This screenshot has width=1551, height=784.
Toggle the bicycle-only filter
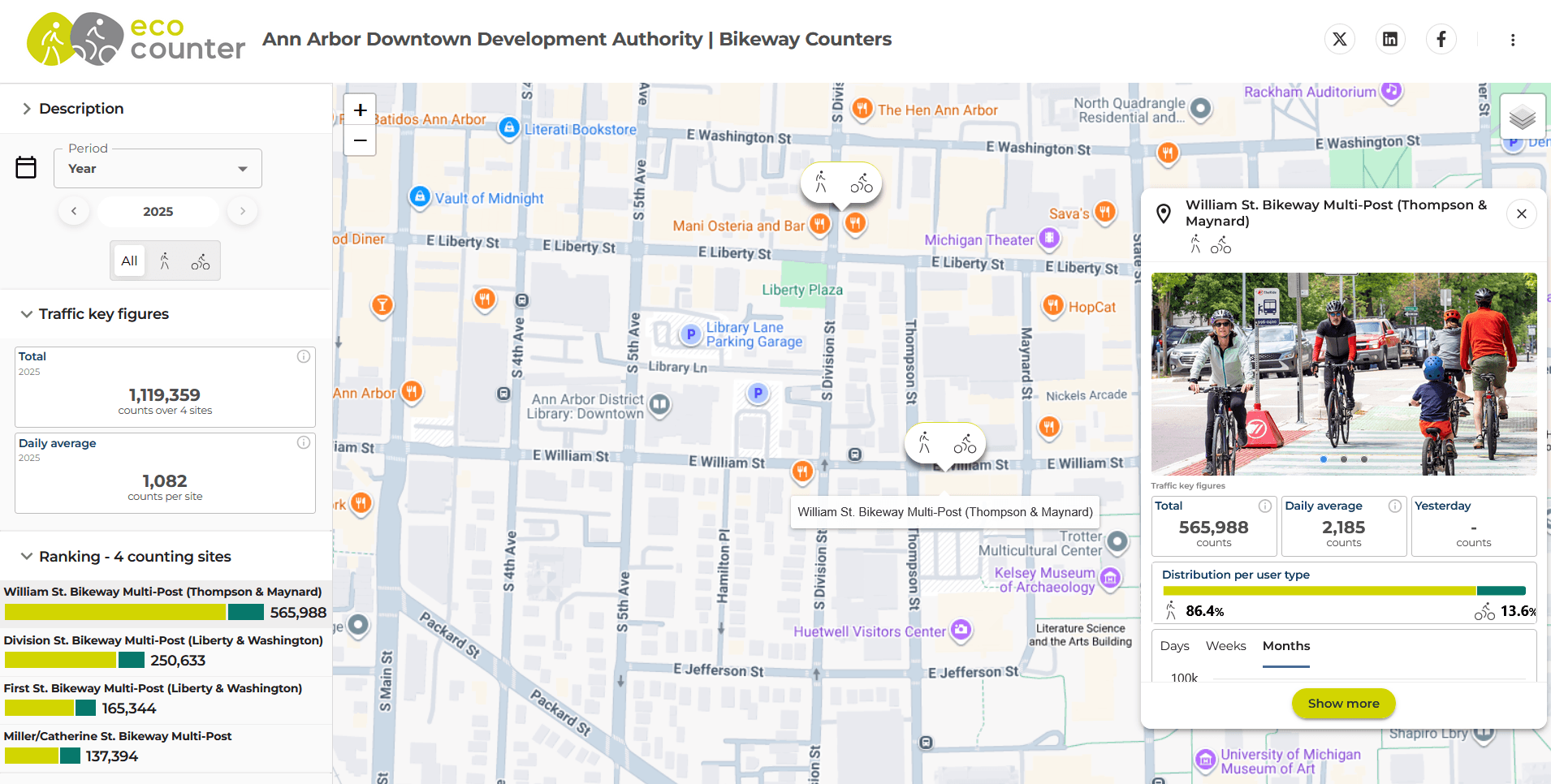(x=200, y=261)
